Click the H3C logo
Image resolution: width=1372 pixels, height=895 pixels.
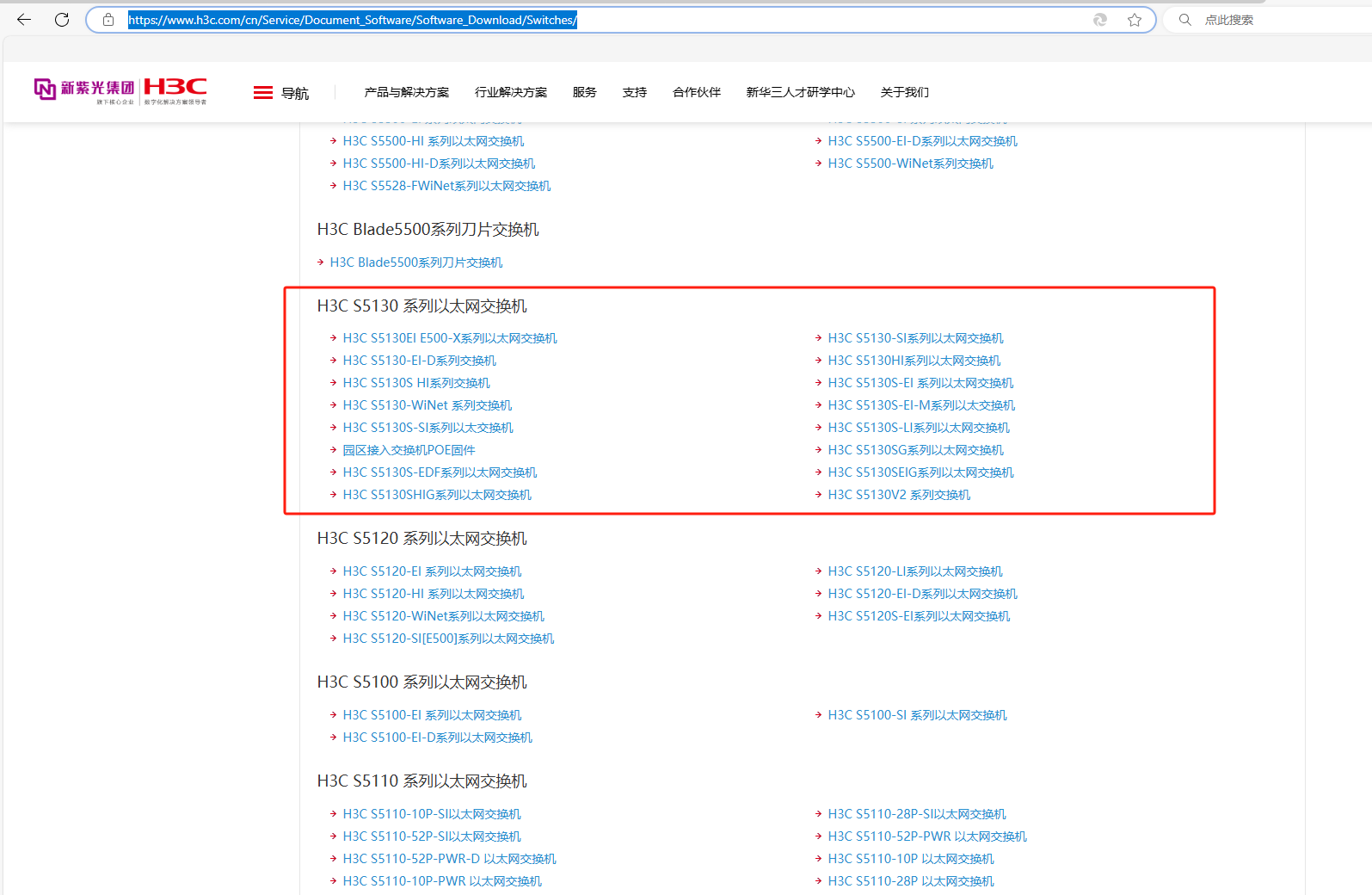pos(175,89)
